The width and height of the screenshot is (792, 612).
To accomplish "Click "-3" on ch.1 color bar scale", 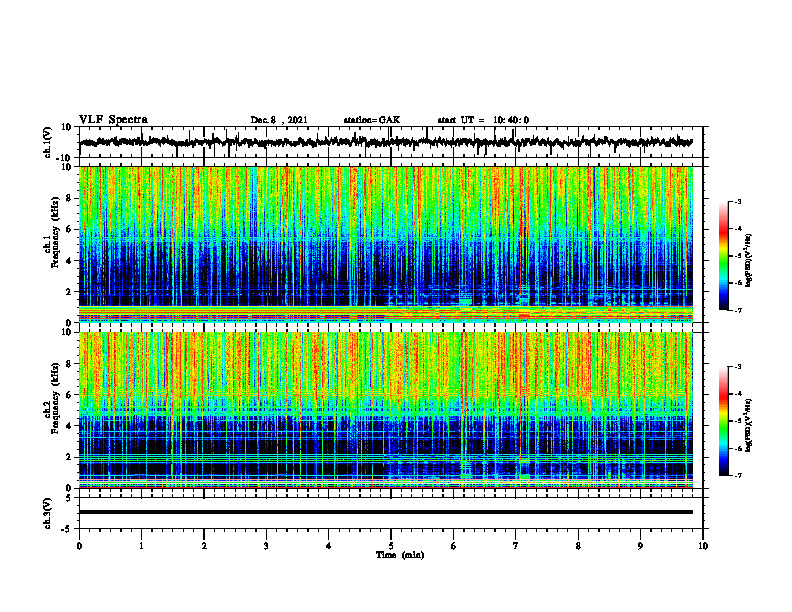I will [x=738, y=202].
